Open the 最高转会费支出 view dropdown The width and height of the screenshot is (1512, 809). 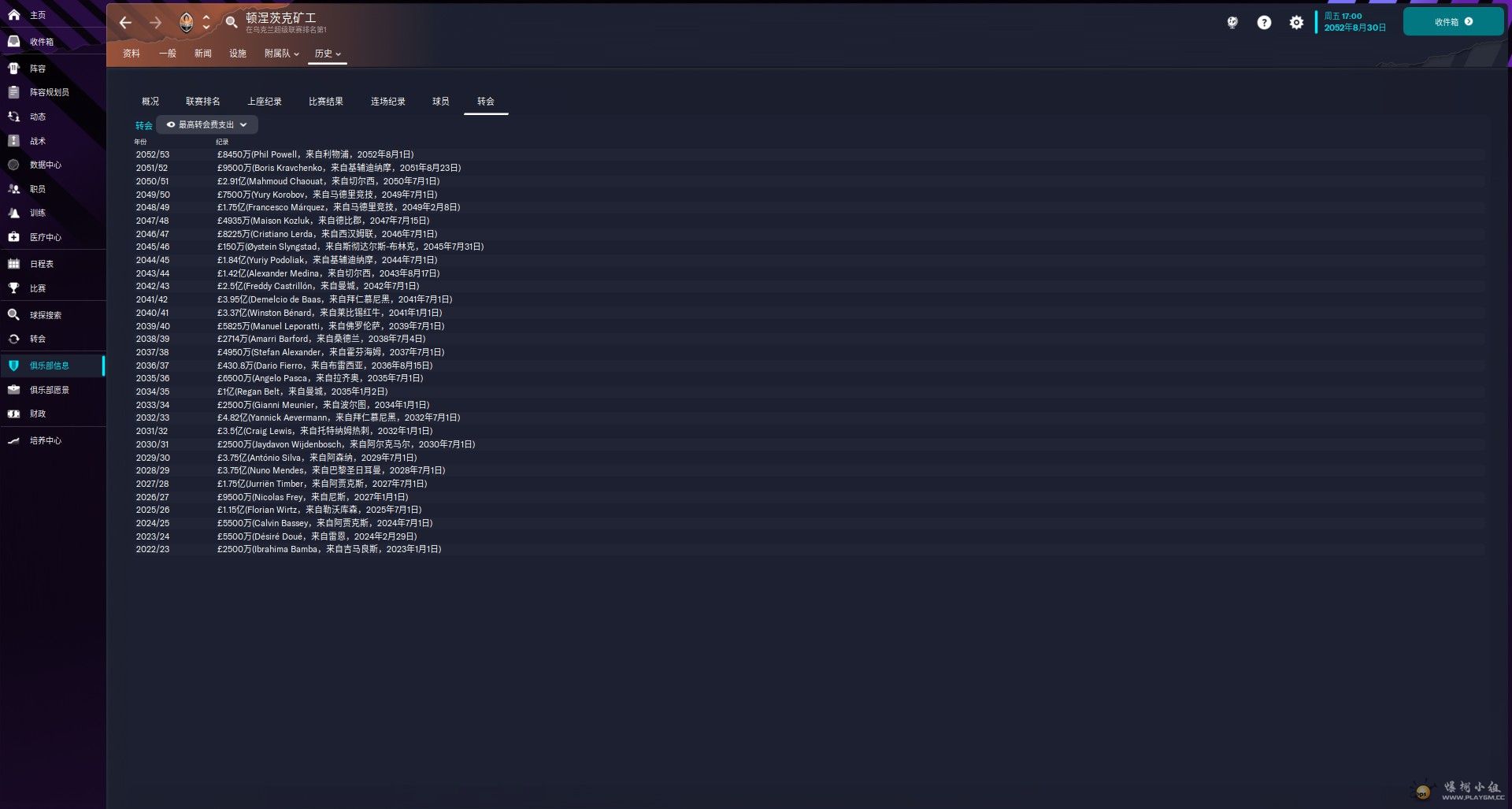pos(207,124)
